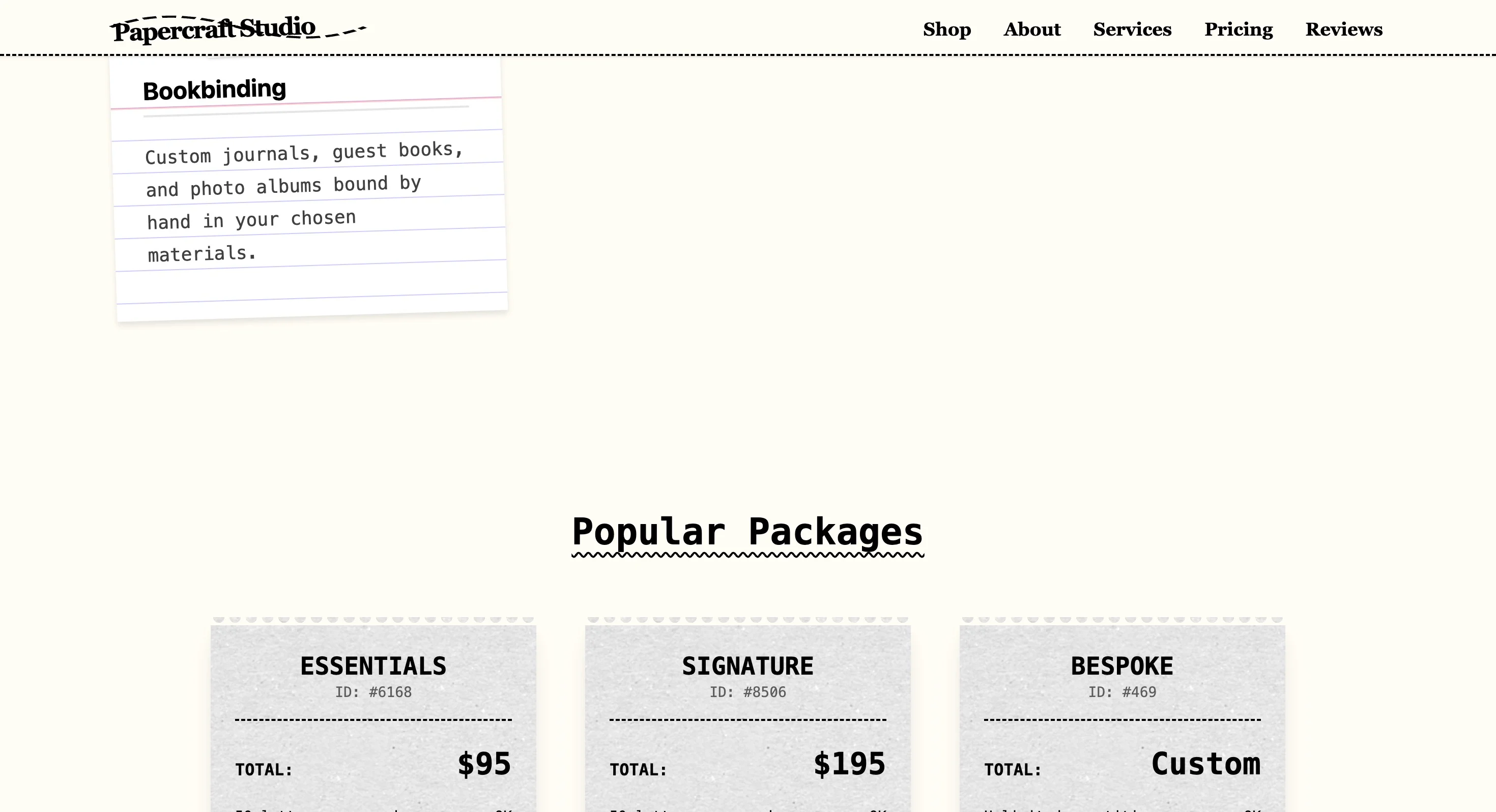Click the Essentials TOTAL label
The width and height of the screenshot is (1496, 812).
[264, 770]
